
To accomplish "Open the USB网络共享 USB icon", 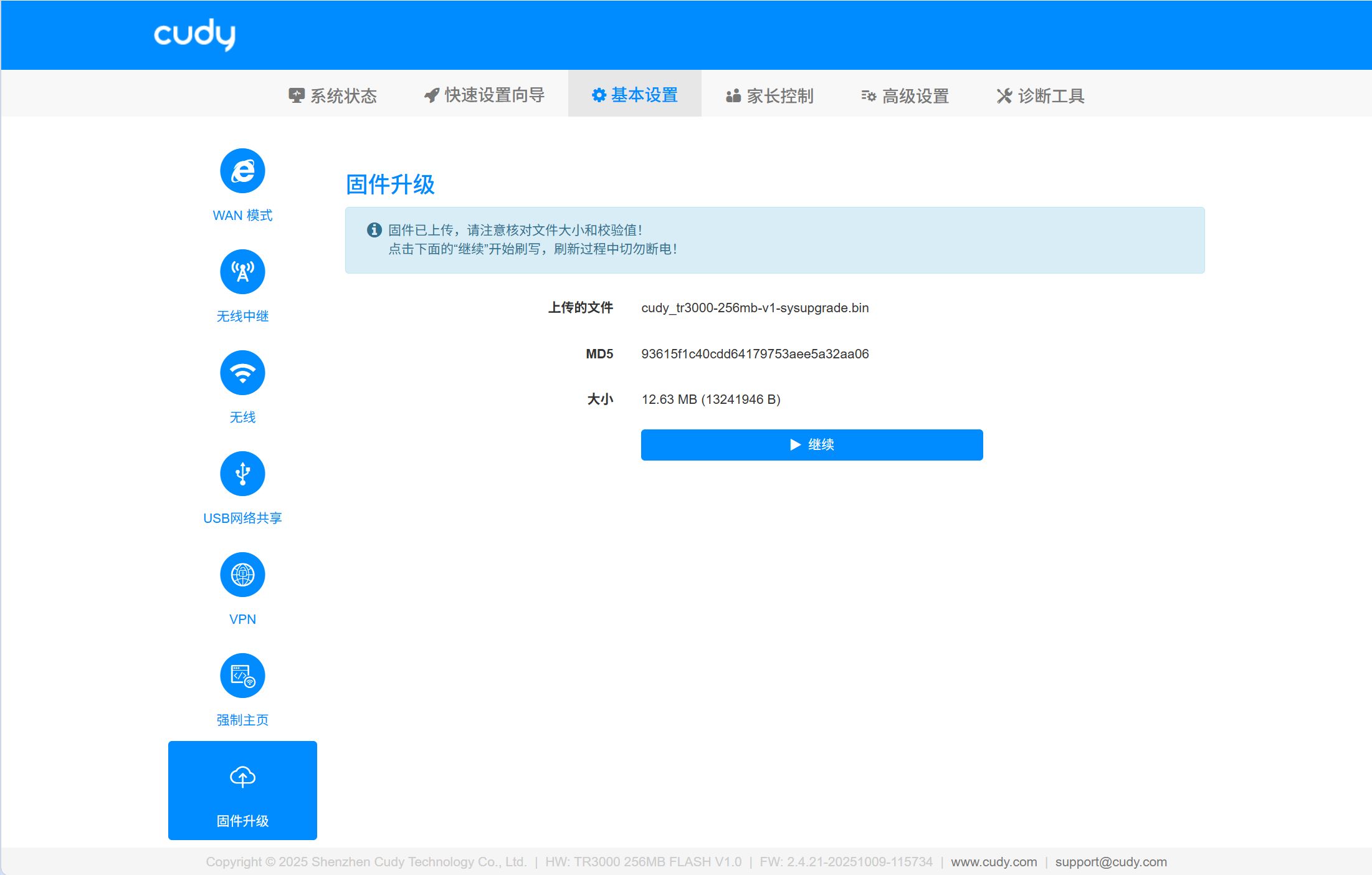I will (x=242, y=474).
